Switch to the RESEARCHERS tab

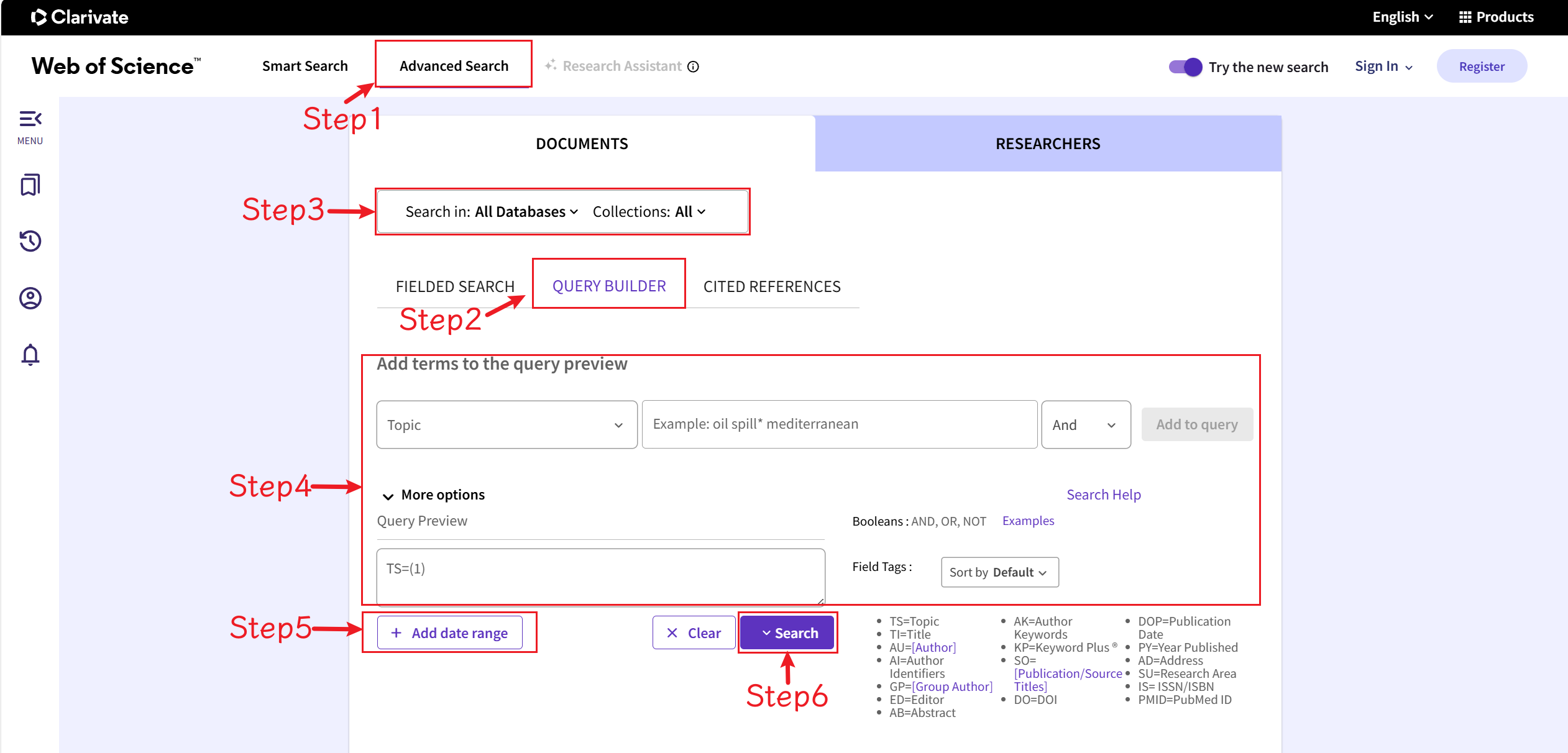(1047, 143)
